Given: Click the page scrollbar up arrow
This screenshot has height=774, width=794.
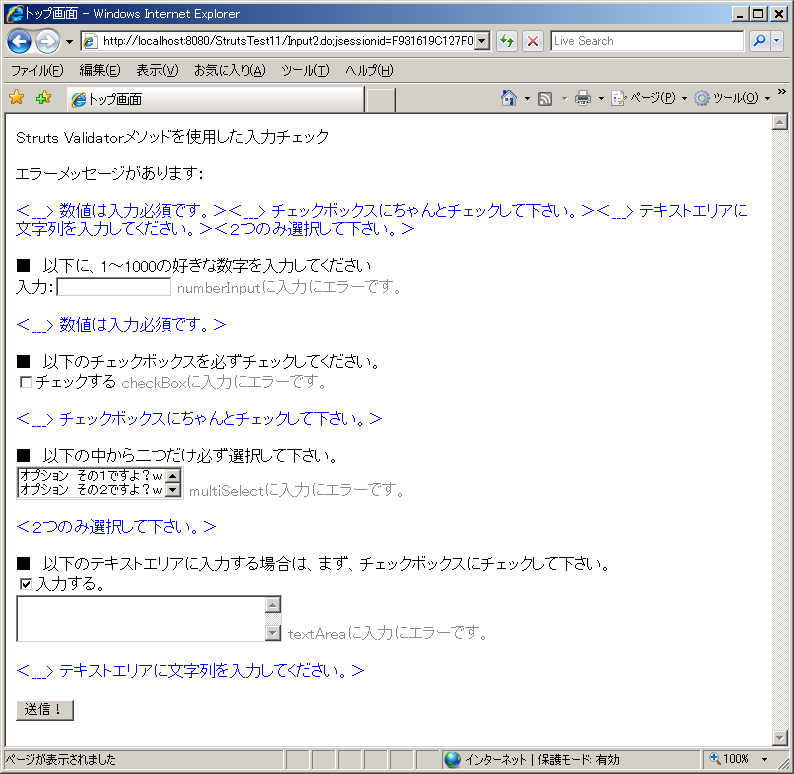Looking at the screenshot, I should click(779, 122).
